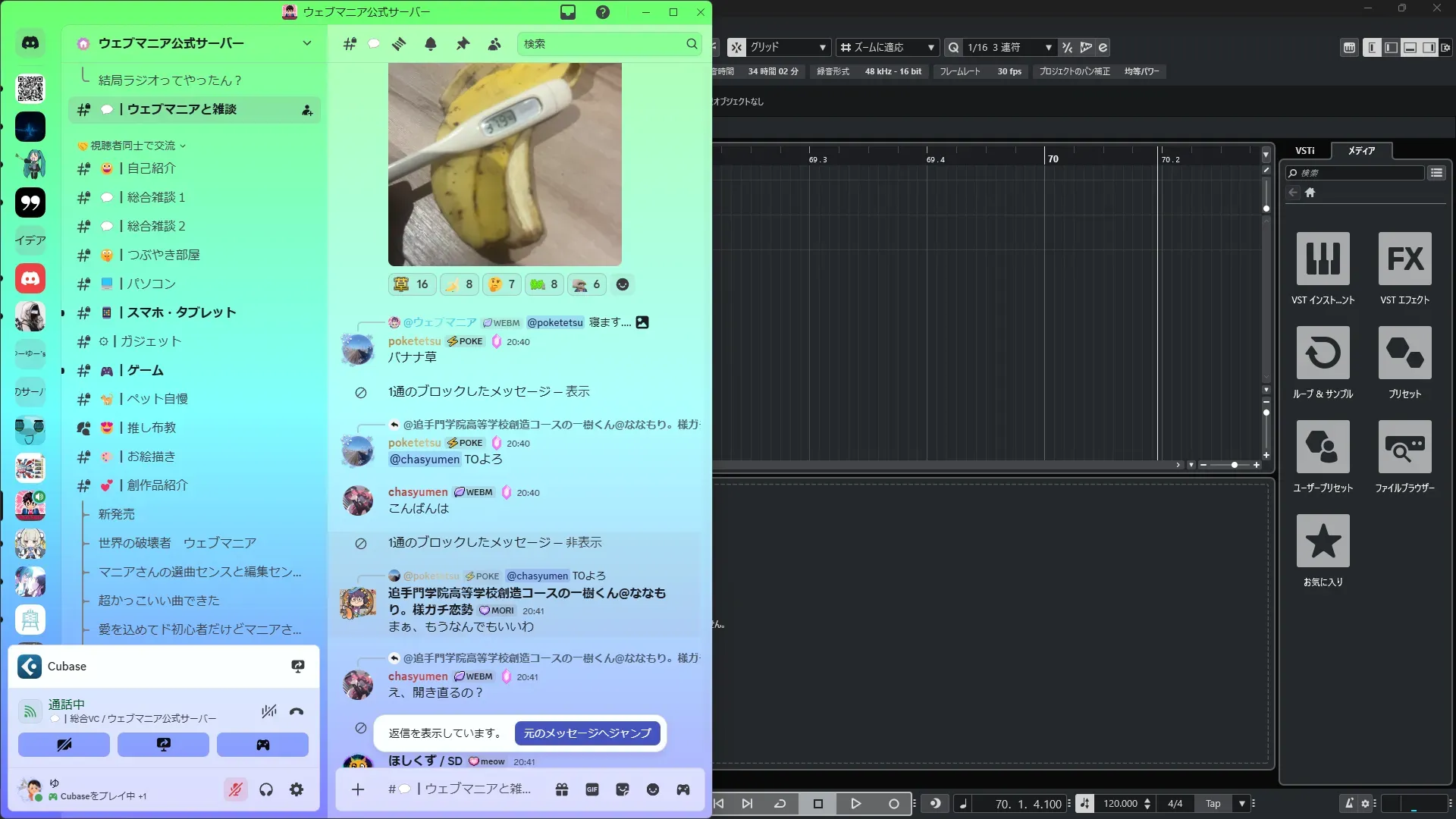1456x819 pixels.
Task: Open the File Browser tile
Action: pos(1404,447)
